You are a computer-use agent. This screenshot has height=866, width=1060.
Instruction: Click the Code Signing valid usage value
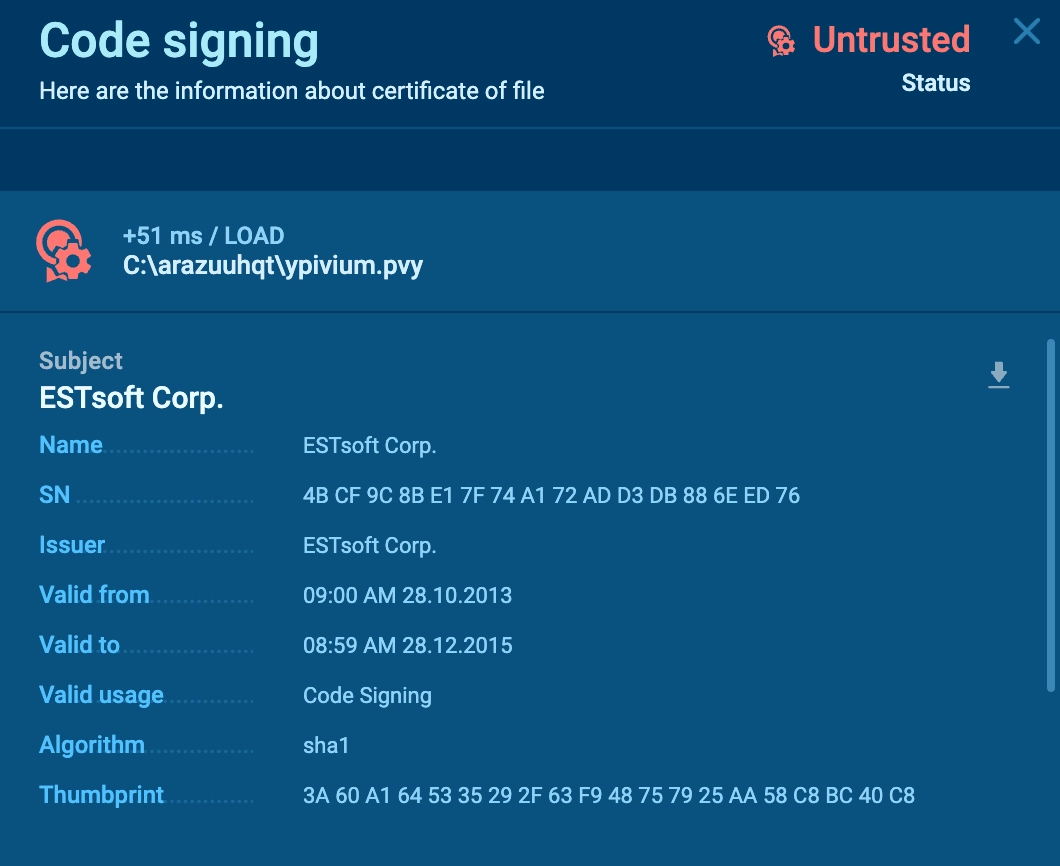(367, 695)
